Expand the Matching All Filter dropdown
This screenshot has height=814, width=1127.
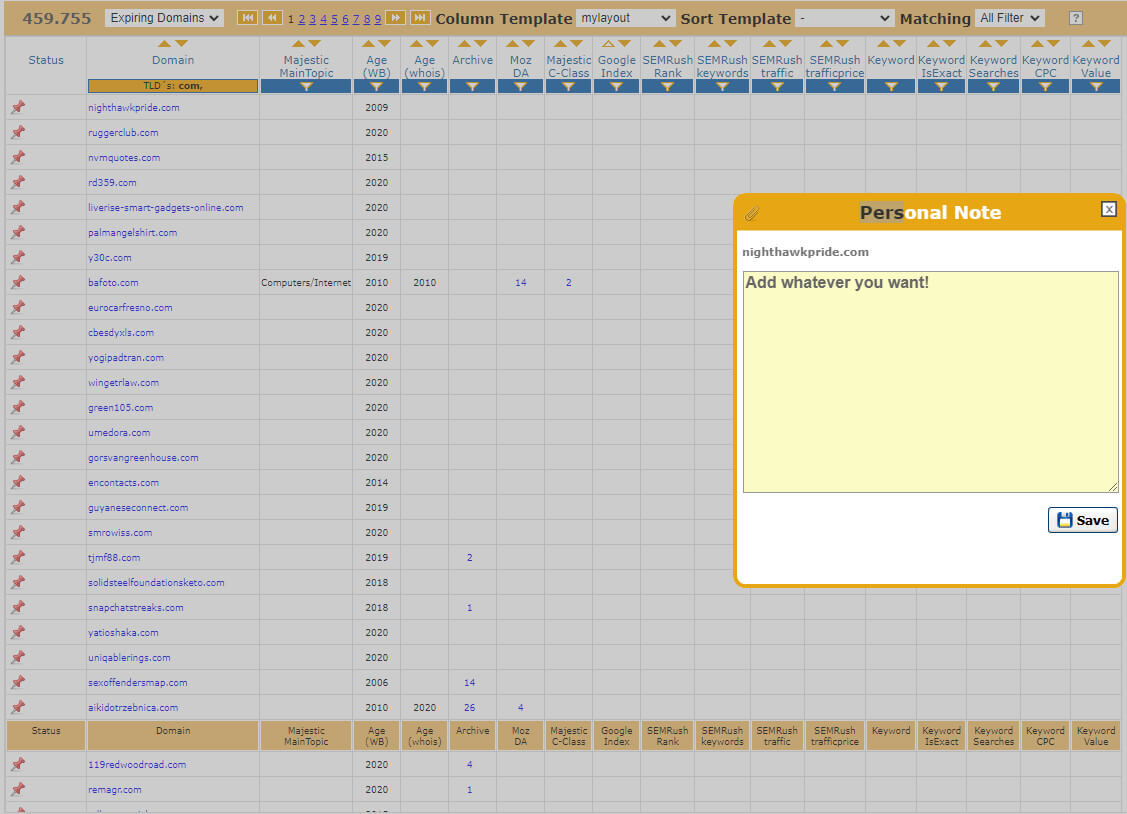[x=1009, y=18]
